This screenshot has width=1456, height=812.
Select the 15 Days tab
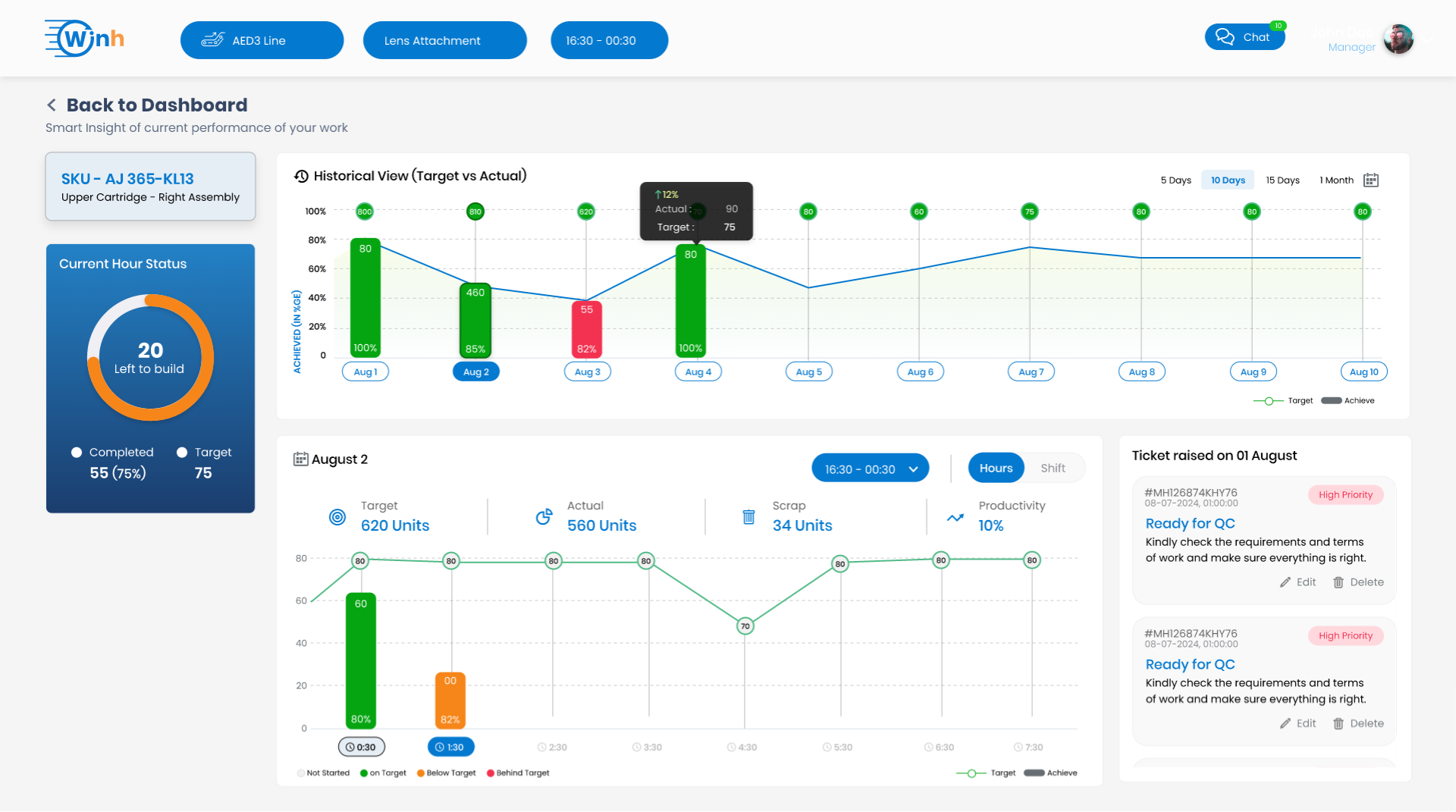pos(1282,180)
